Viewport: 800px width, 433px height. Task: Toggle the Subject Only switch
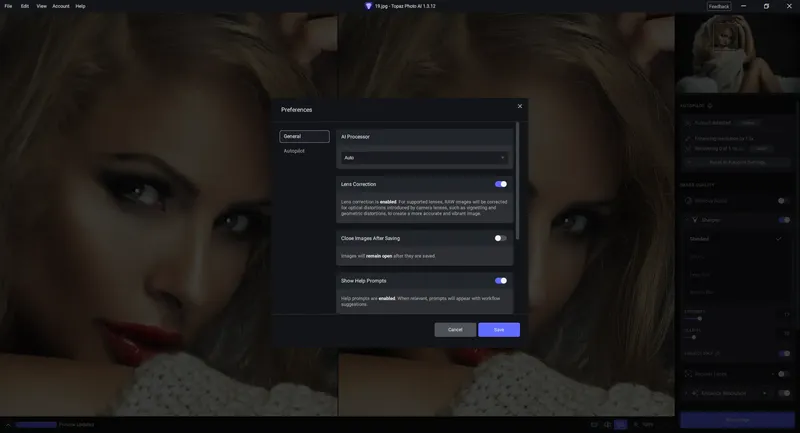click(784, 353)
